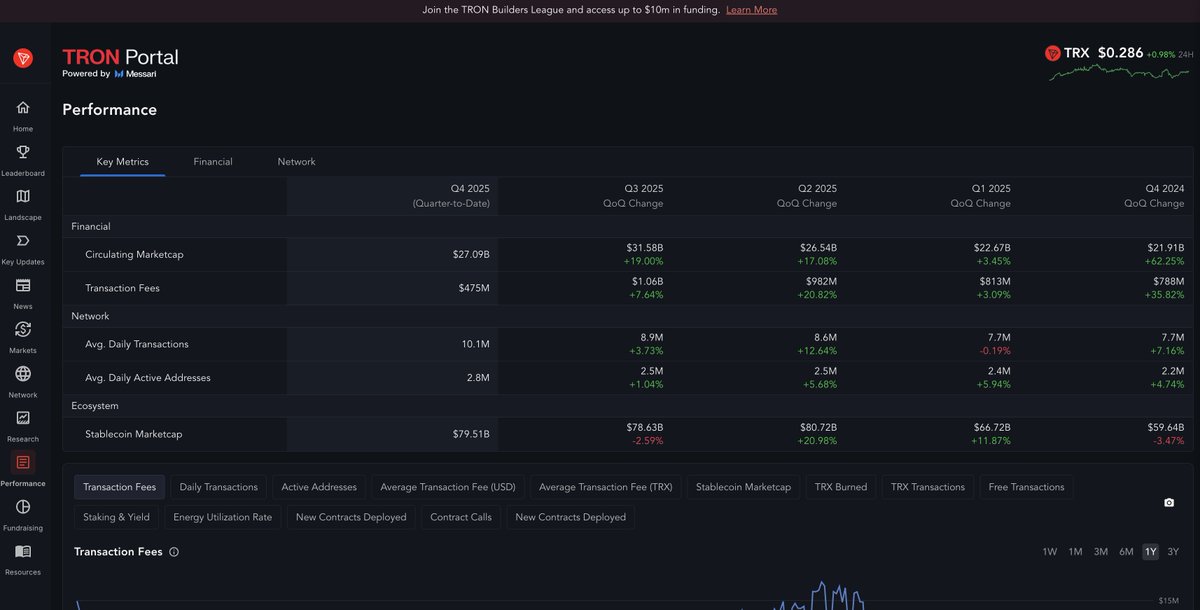The height and width of the screenshot is (610, 1200).
Task: Choose the 3M time range
Action: pos(1100,552)
